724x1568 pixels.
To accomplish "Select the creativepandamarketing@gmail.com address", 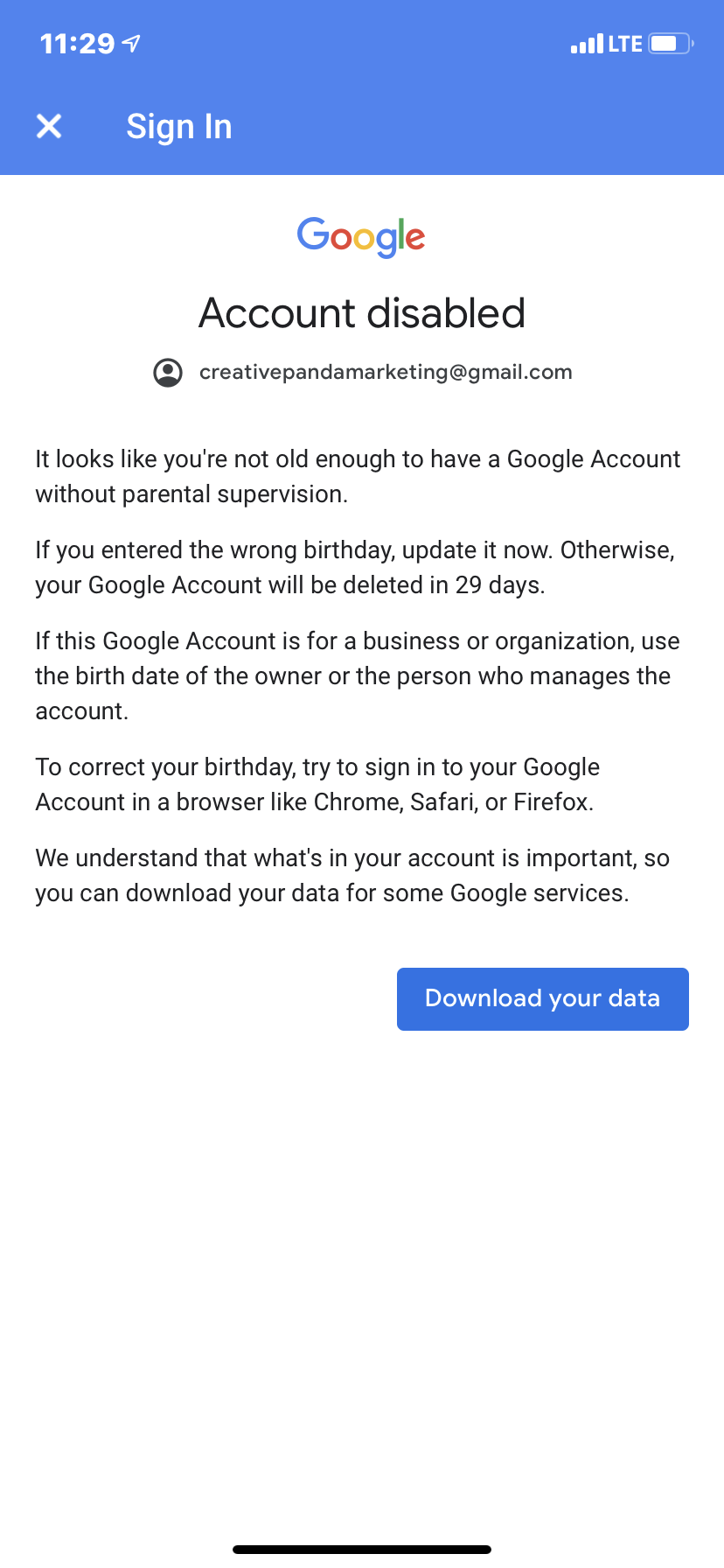I will click(386, 373).
